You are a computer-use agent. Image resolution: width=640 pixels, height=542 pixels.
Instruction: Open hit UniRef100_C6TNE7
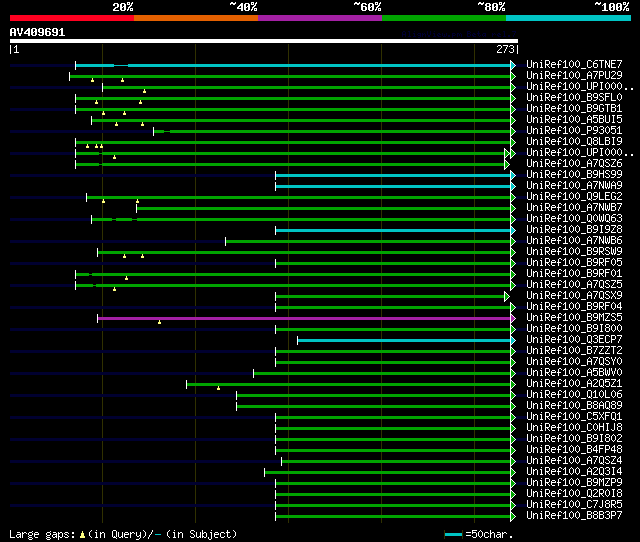[x=574, y=64]
